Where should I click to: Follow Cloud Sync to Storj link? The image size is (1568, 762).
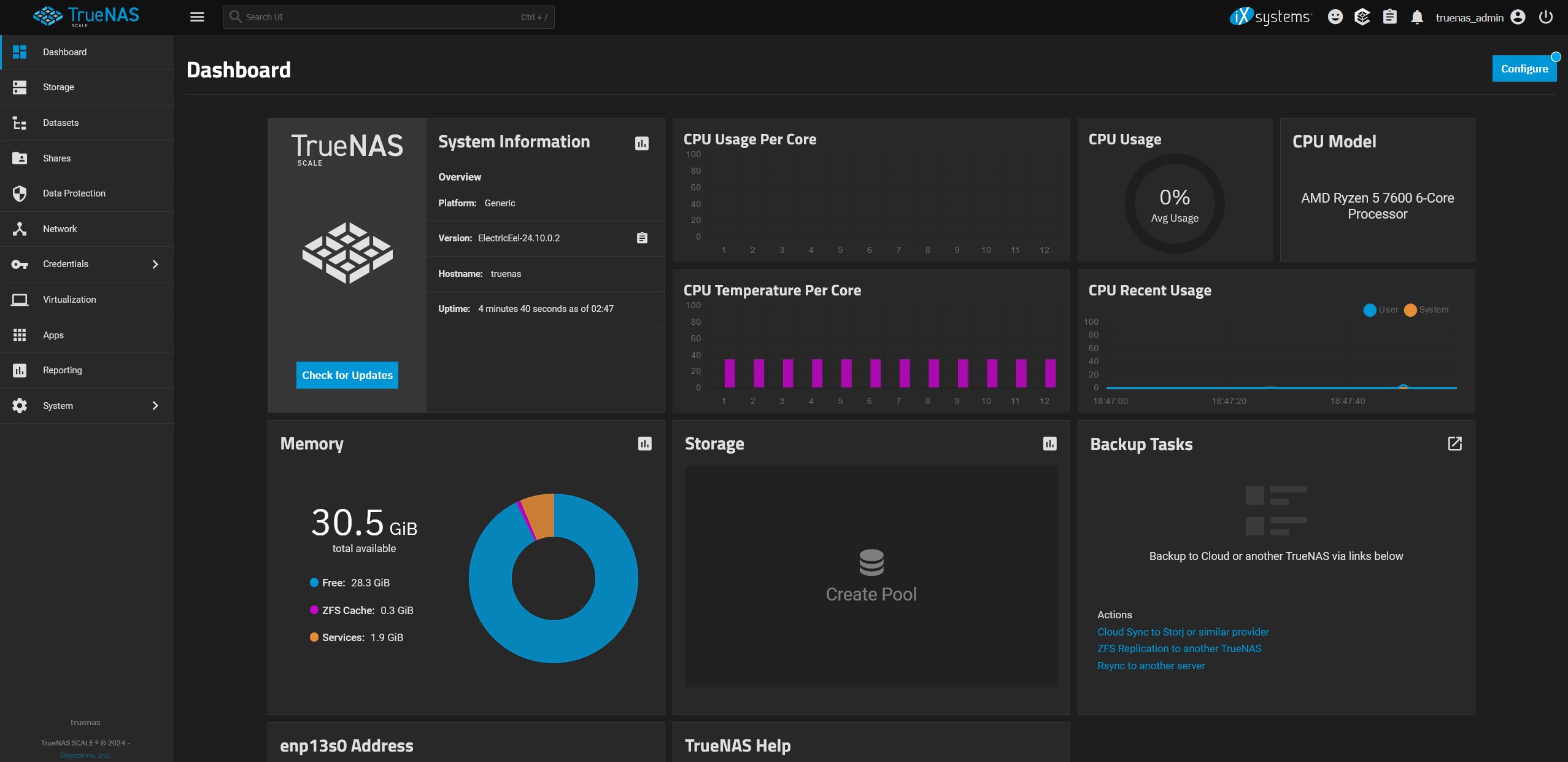coord(1183,632)
